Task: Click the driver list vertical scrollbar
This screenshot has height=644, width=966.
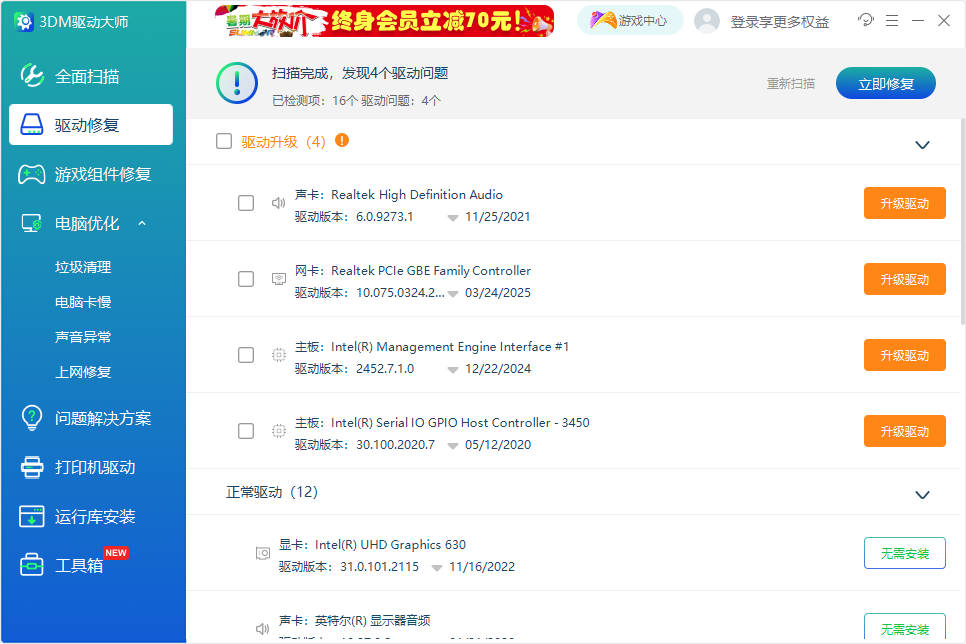Action: click(x=963, y=222)
